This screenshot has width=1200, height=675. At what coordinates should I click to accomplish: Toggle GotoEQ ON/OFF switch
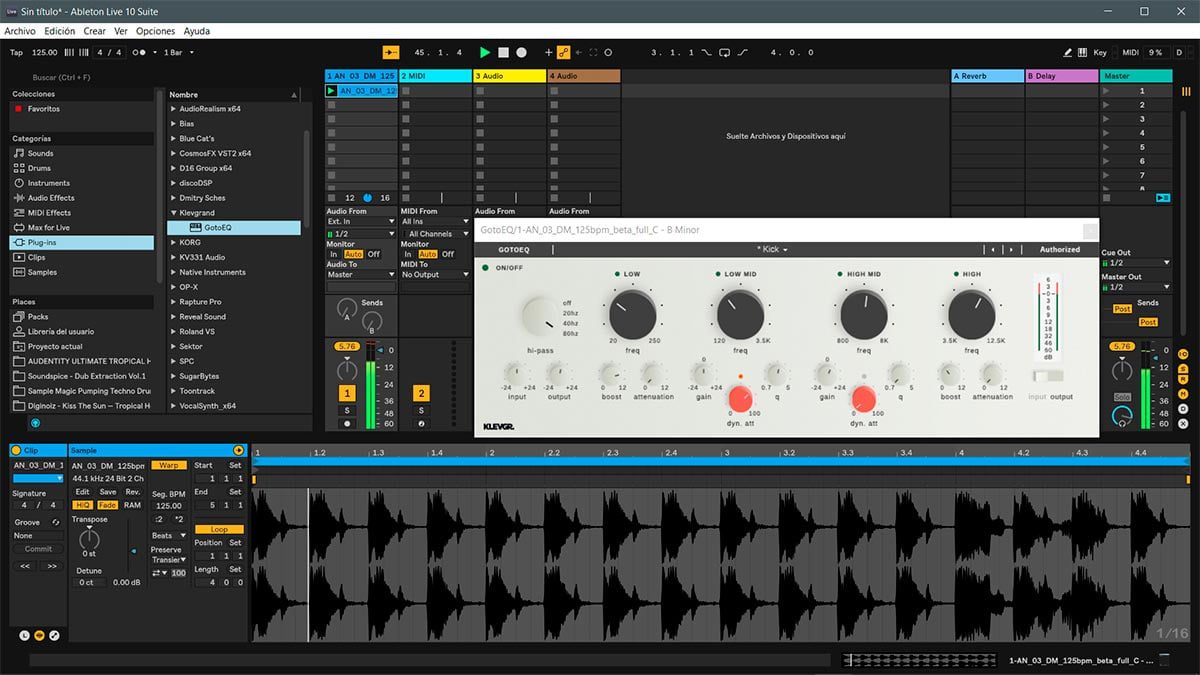pyautogui.click(x=486, y=268)
